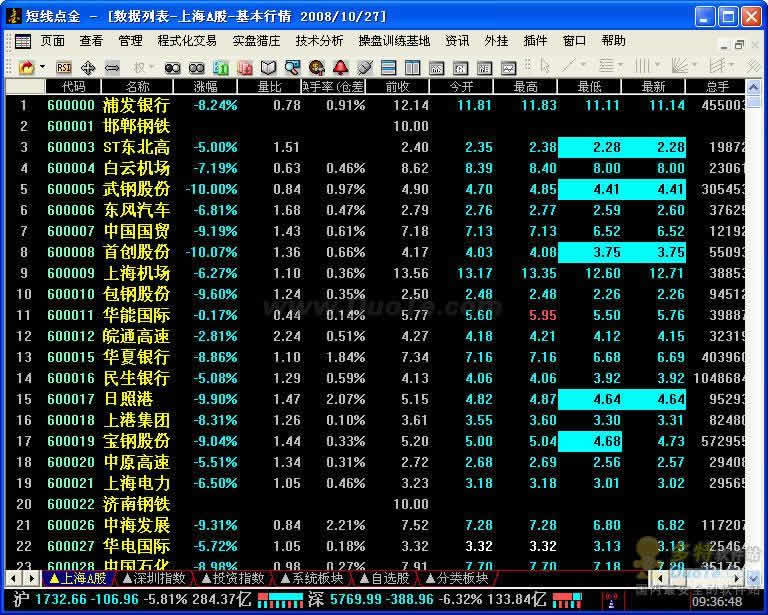Click the green-blue chart toolbar icon
768x615 pixels.
[220, 68]
